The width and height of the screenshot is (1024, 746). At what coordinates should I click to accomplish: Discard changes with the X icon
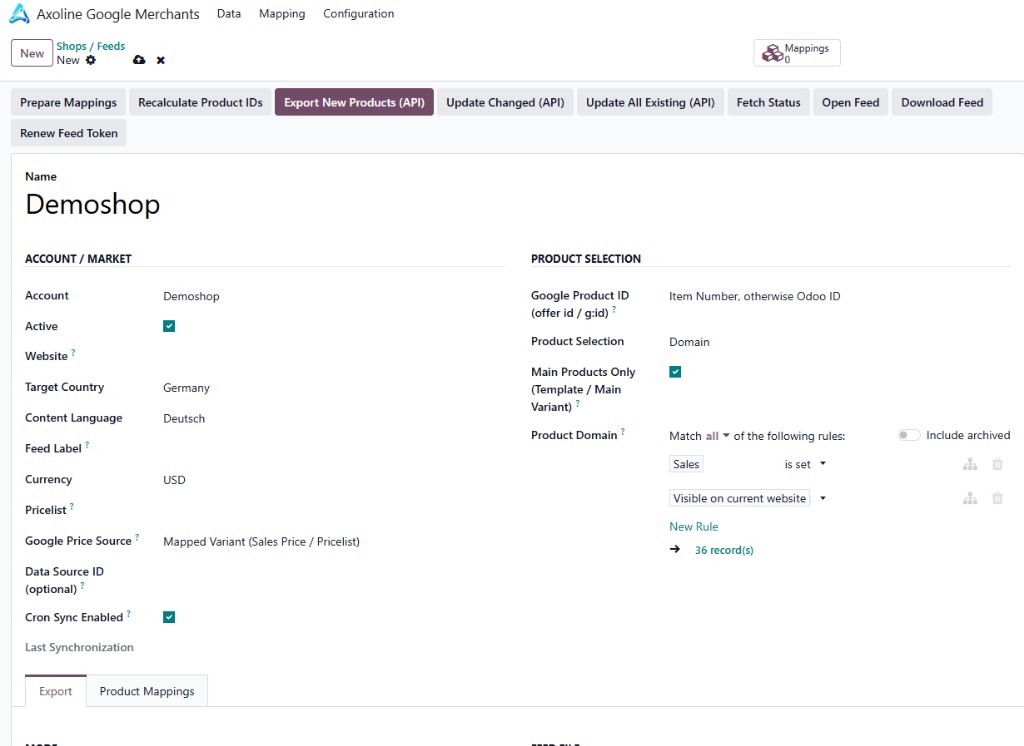161,60
